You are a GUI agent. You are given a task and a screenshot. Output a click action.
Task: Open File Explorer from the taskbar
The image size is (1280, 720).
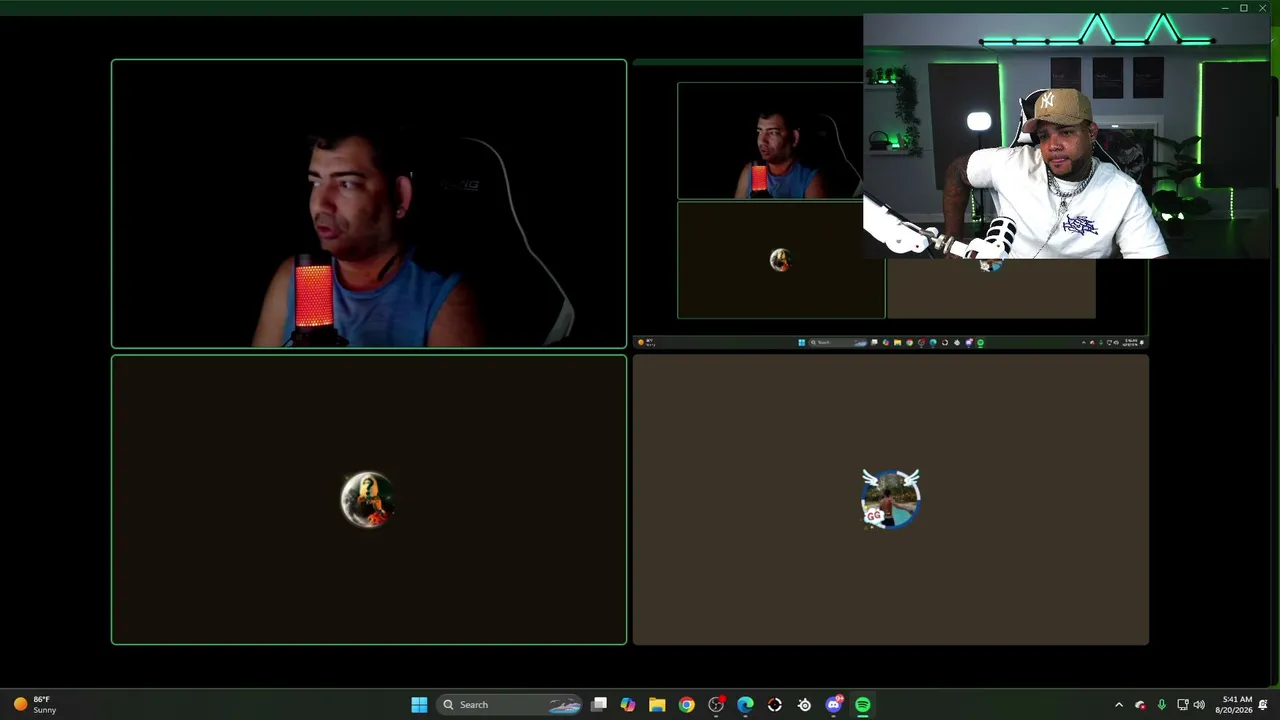click(657, 705)
